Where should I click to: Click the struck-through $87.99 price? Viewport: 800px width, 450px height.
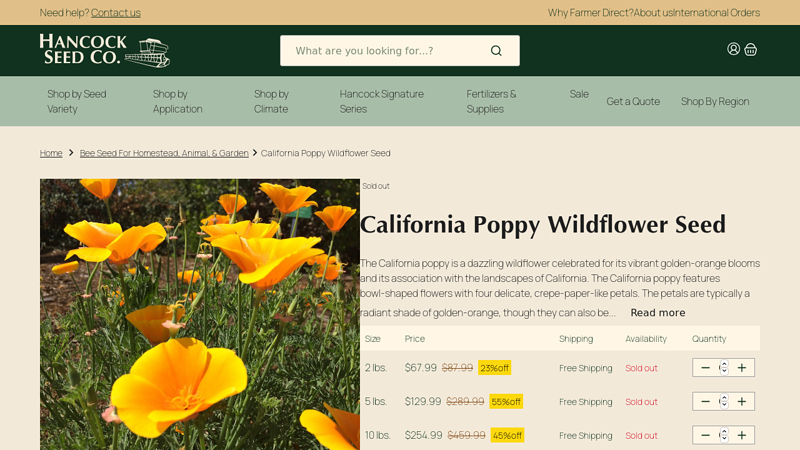pos(457,368)
